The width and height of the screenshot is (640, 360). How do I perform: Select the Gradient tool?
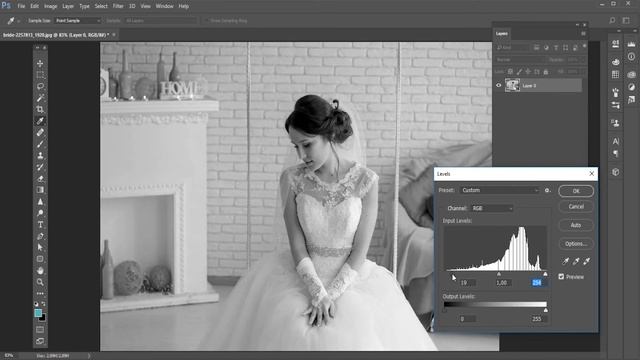tap(40, 190)
